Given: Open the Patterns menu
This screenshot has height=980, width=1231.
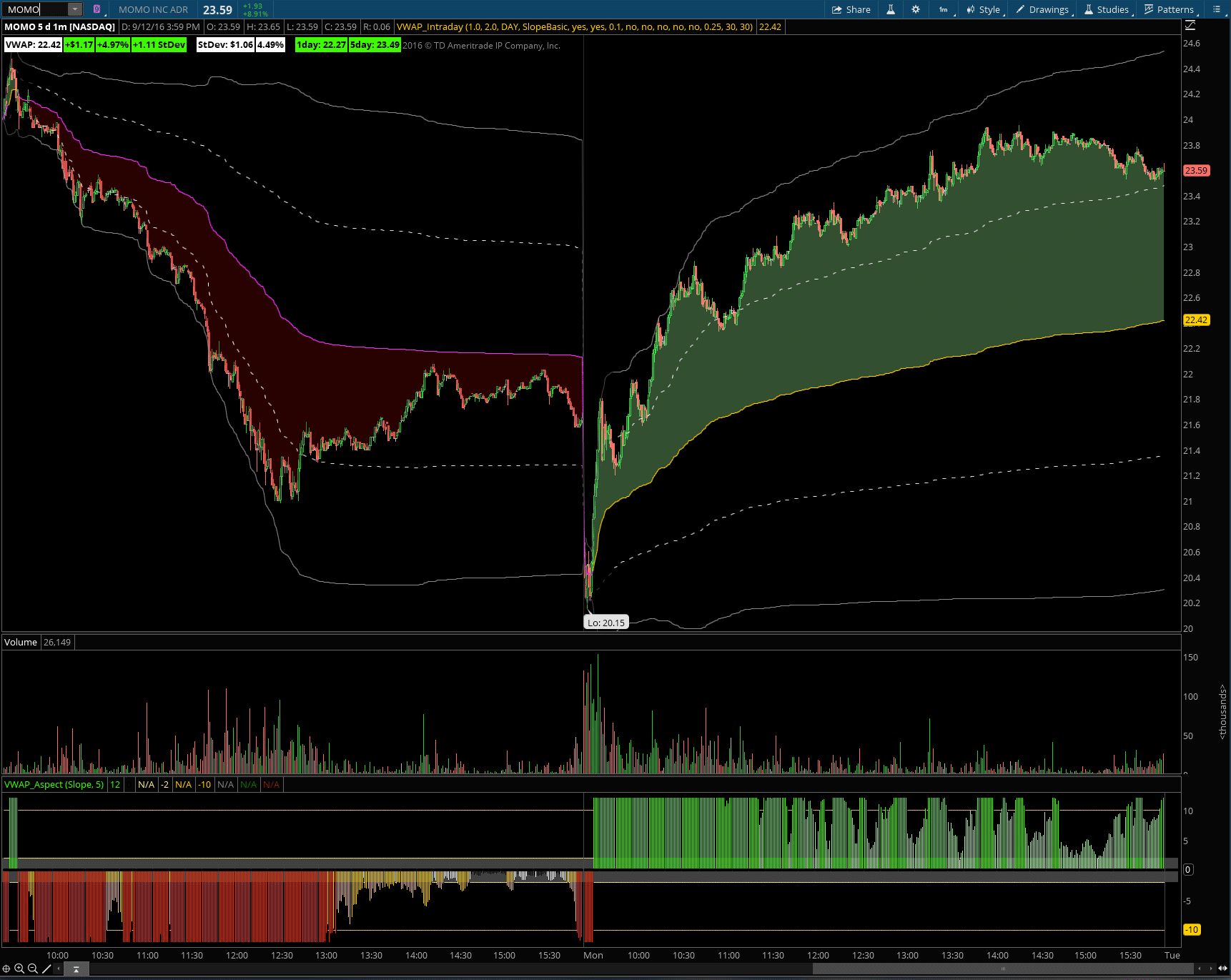Looking at the screenshot, I should 1170,9.
